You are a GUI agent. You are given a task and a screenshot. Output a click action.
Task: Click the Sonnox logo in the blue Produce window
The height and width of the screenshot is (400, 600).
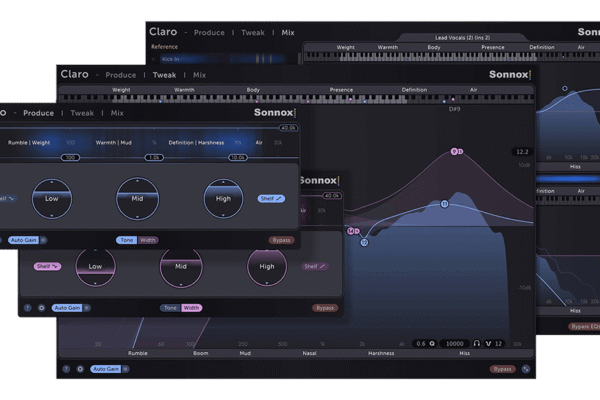click(x=275, y=113)
